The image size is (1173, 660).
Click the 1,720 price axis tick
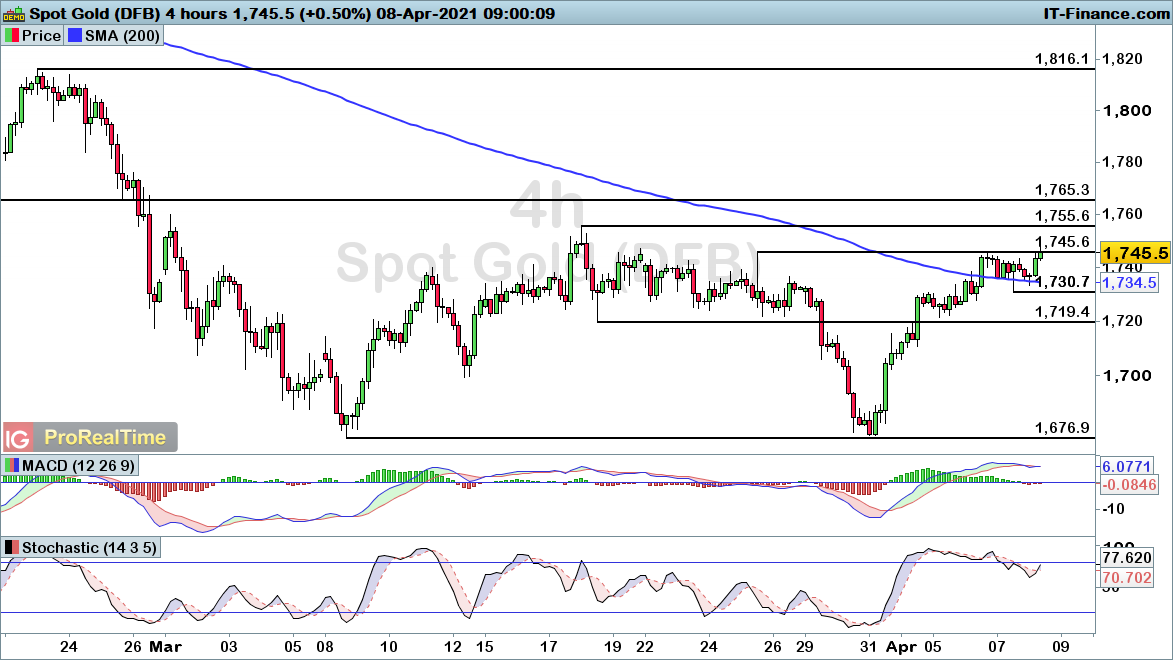pyautogui.click(x=1123, y=321)
